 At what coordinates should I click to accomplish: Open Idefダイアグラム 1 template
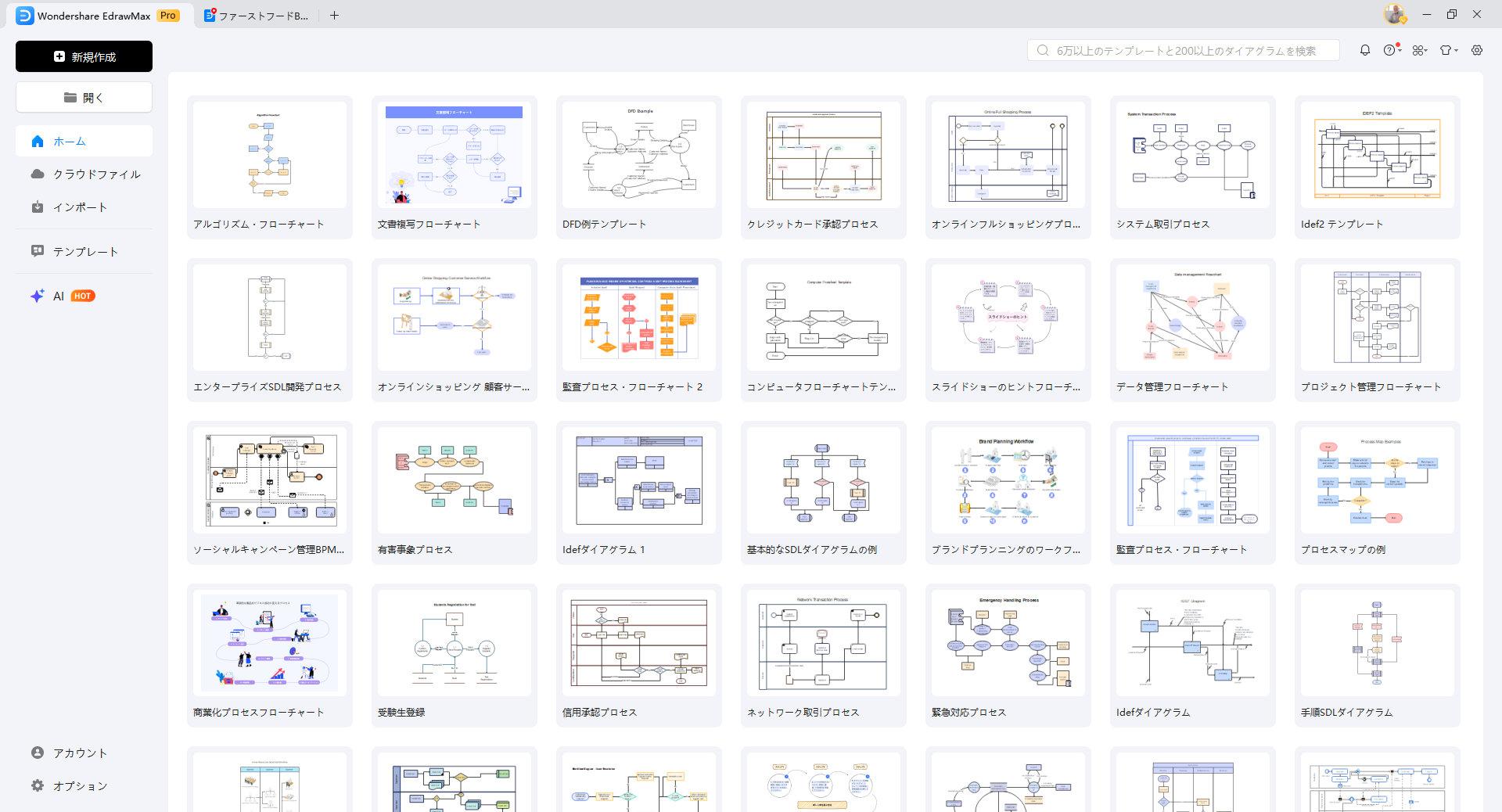[x=639, y=493]
